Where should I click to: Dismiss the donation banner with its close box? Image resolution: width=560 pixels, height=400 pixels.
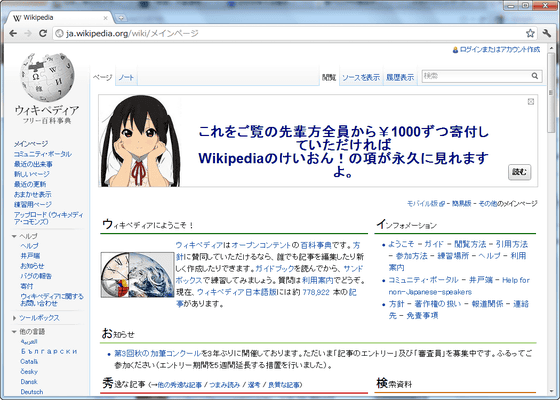tap(531, 102)
